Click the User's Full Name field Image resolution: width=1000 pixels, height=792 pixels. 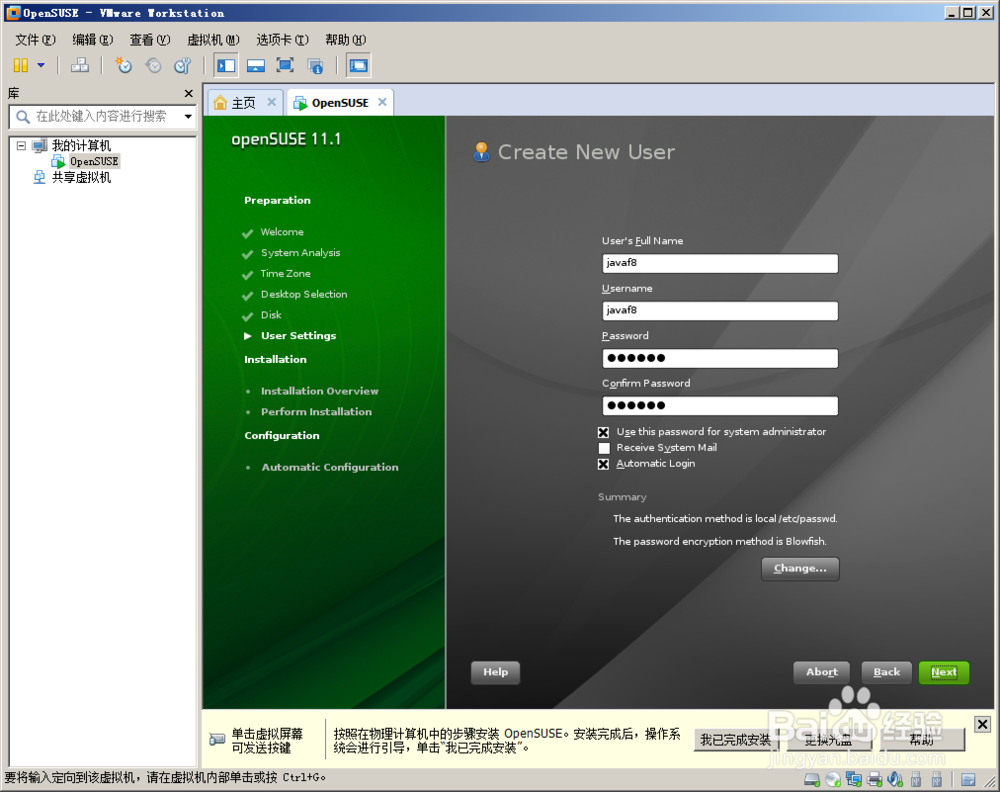click(x=720, y=263)
